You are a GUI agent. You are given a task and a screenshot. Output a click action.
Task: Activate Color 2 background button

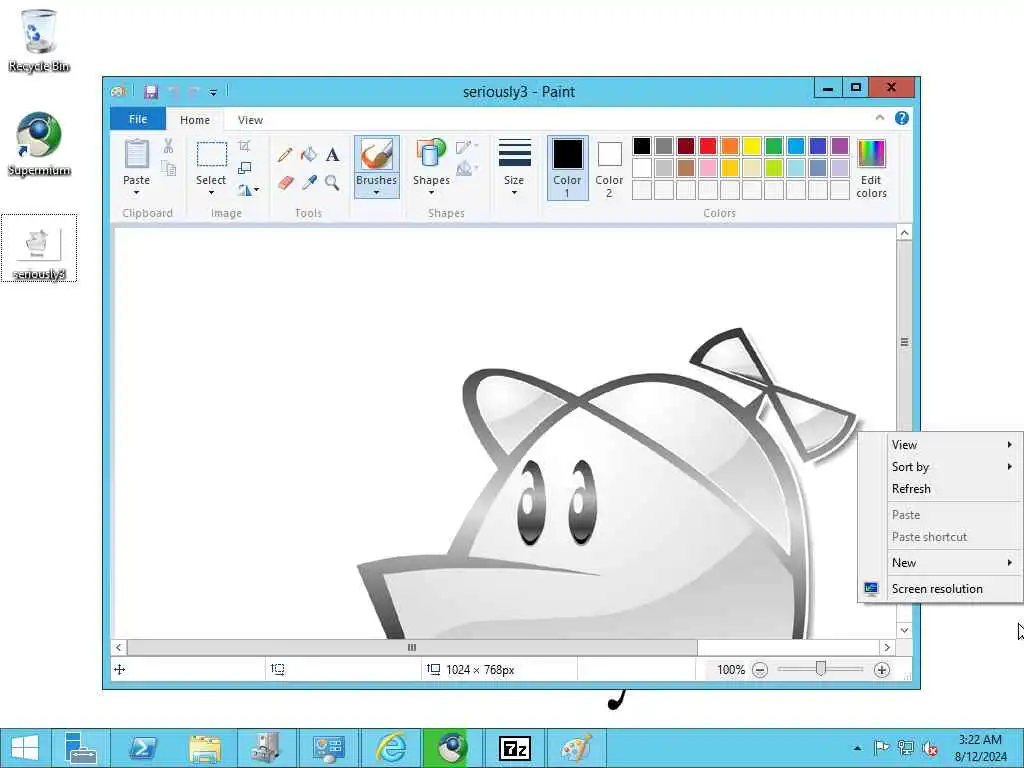(x=609, y=168)
